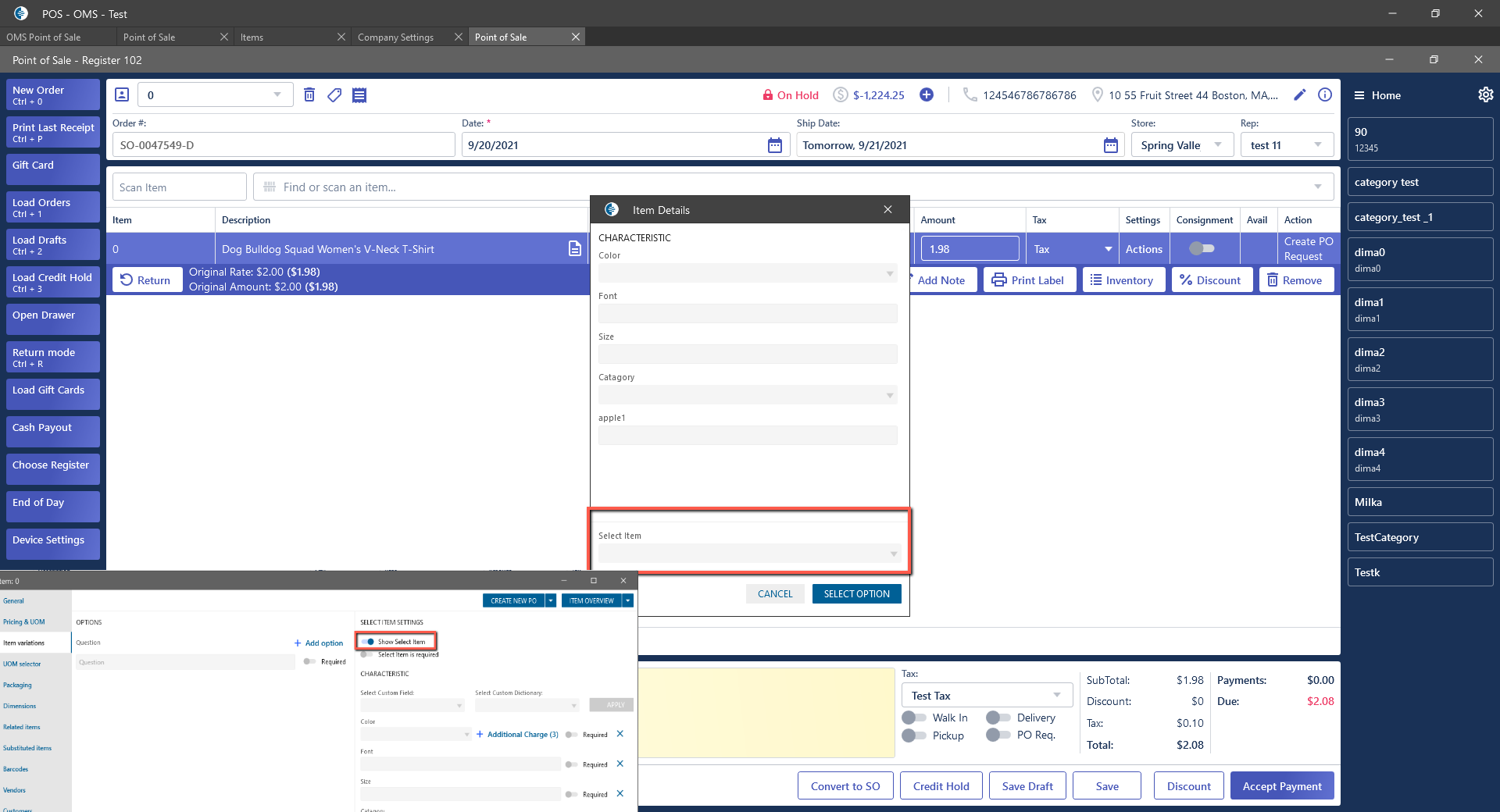
Task: Open settings gear in Home panel
Action: [1485, 94]
